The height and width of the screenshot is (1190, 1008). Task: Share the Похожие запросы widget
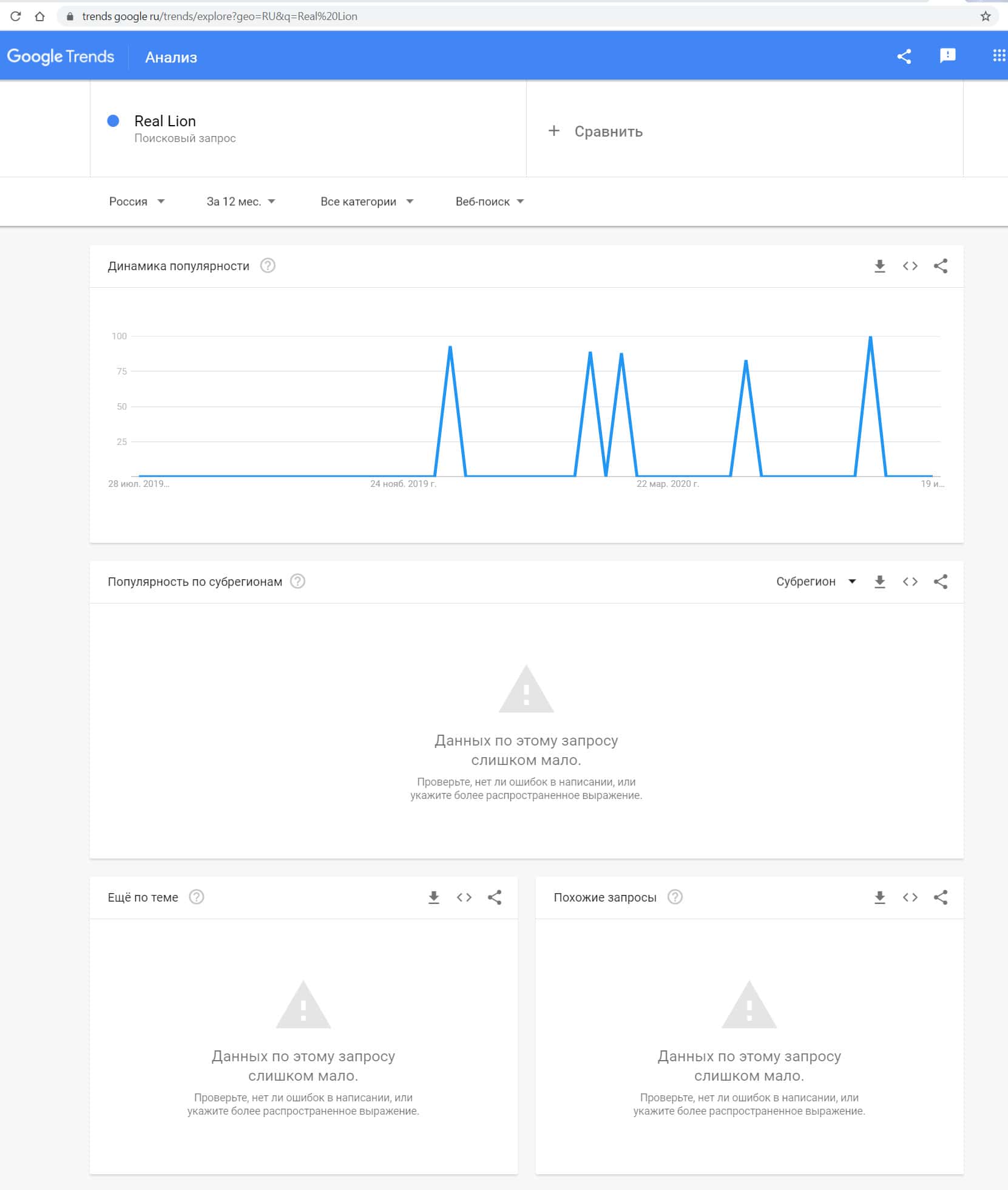[941, 897]
